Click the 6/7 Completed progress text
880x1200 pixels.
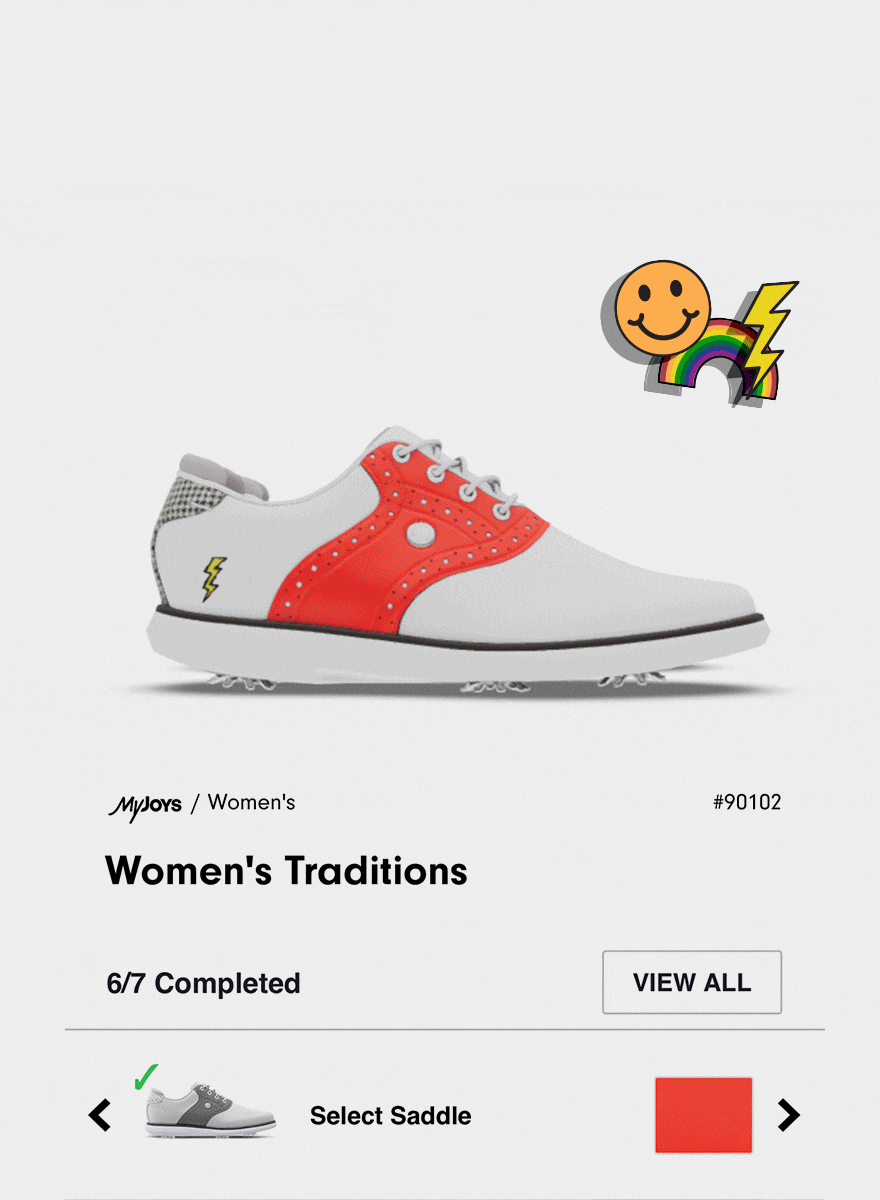204,983
